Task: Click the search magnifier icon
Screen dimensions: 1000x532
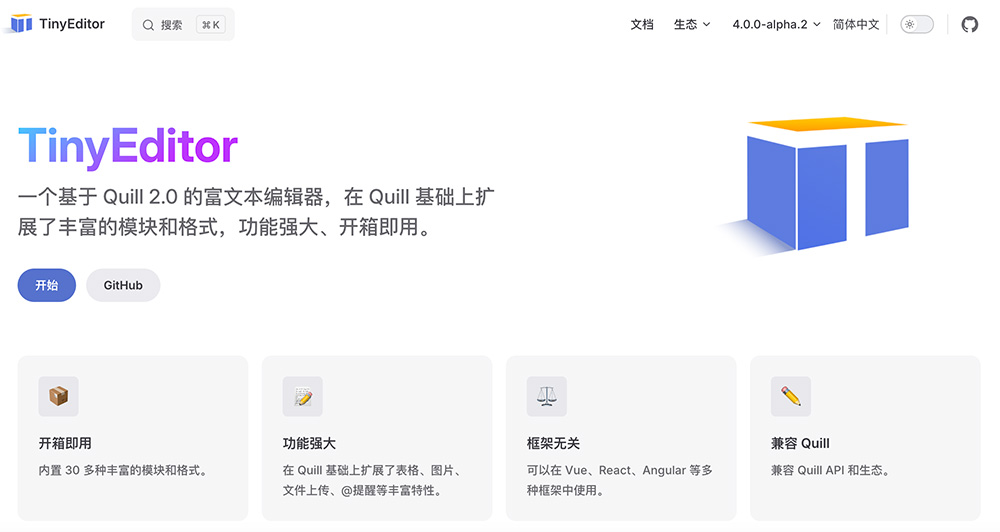Action: (x=148, y=25)
